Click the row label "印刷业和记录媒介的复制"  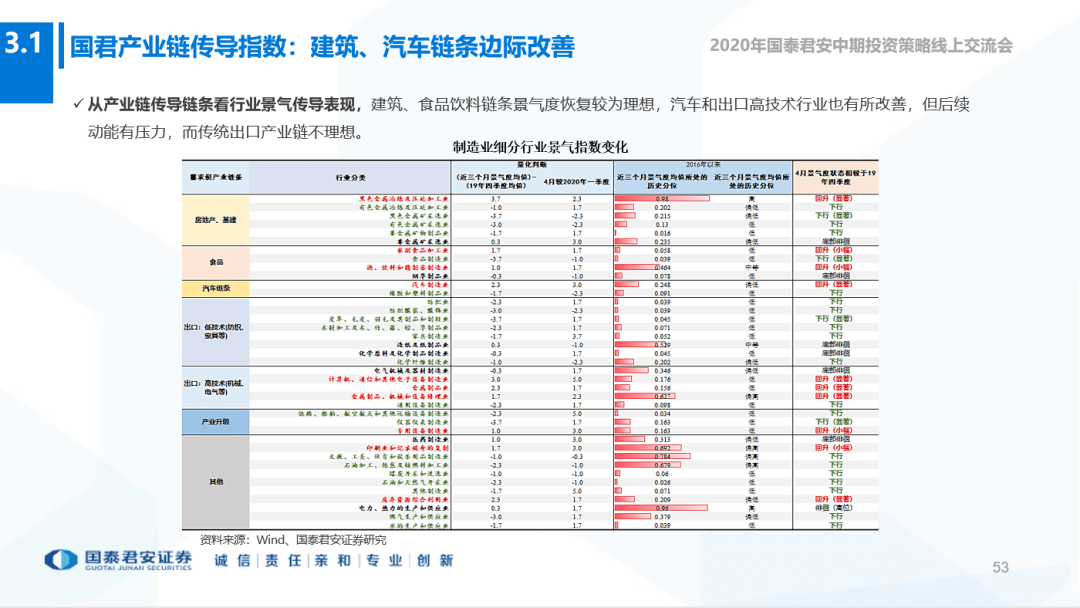(408, 448)
